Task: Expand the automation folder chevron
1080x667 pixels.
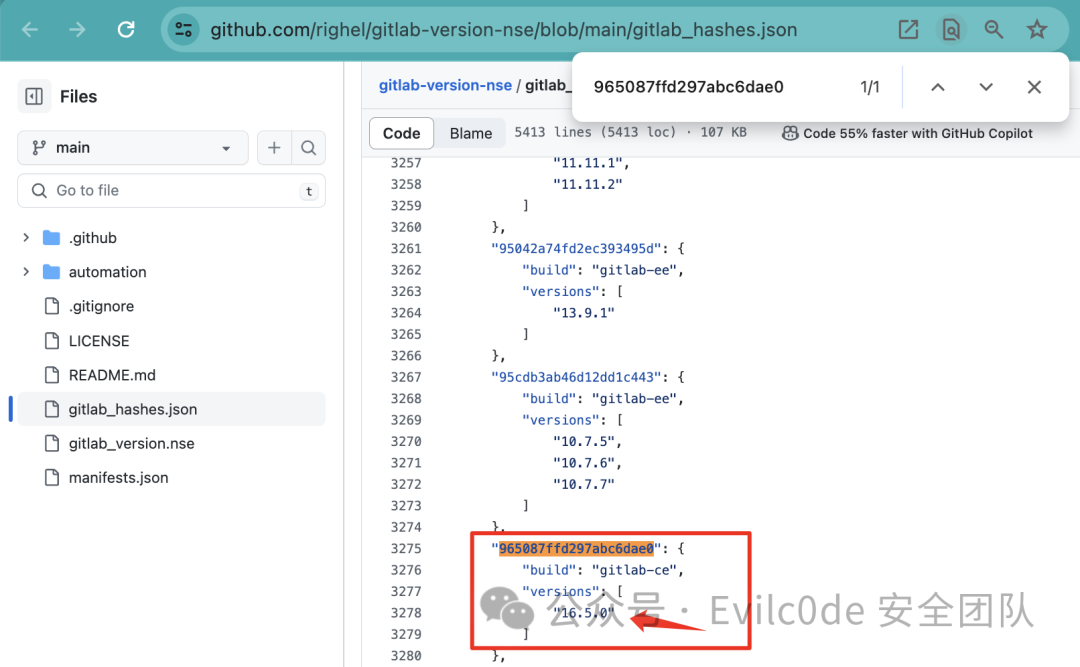Action: pyautogui.click(x=26, y=271)
